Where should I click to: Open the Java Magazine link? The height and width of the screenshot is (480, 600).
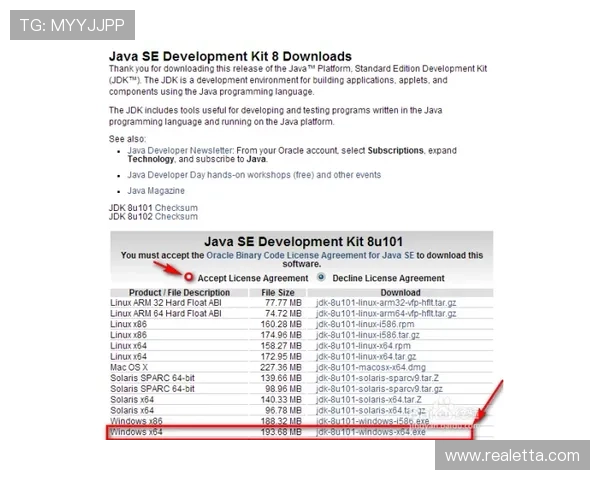click(x=156, y=190)
